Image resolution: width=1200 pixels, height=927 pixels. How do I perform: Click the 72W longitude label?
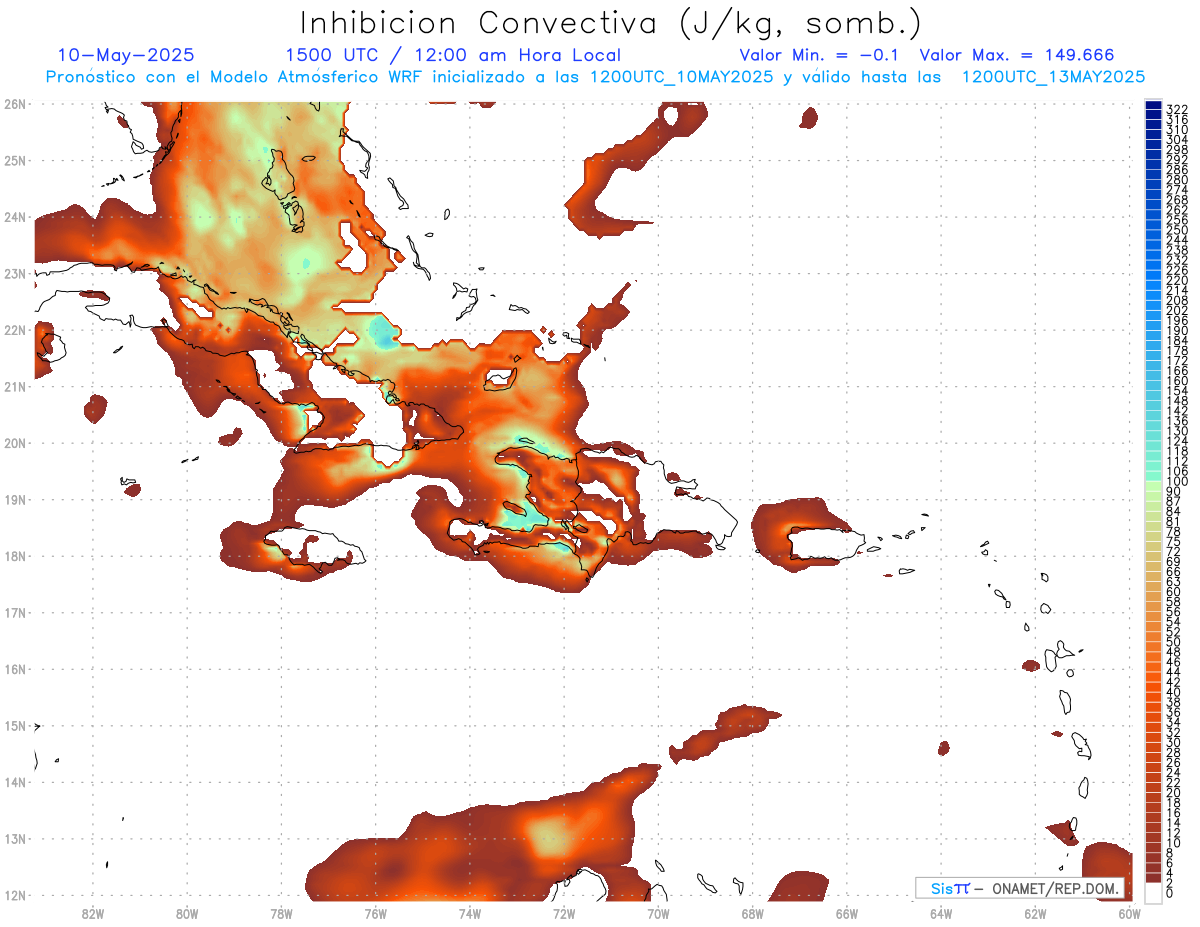(564, 913)
